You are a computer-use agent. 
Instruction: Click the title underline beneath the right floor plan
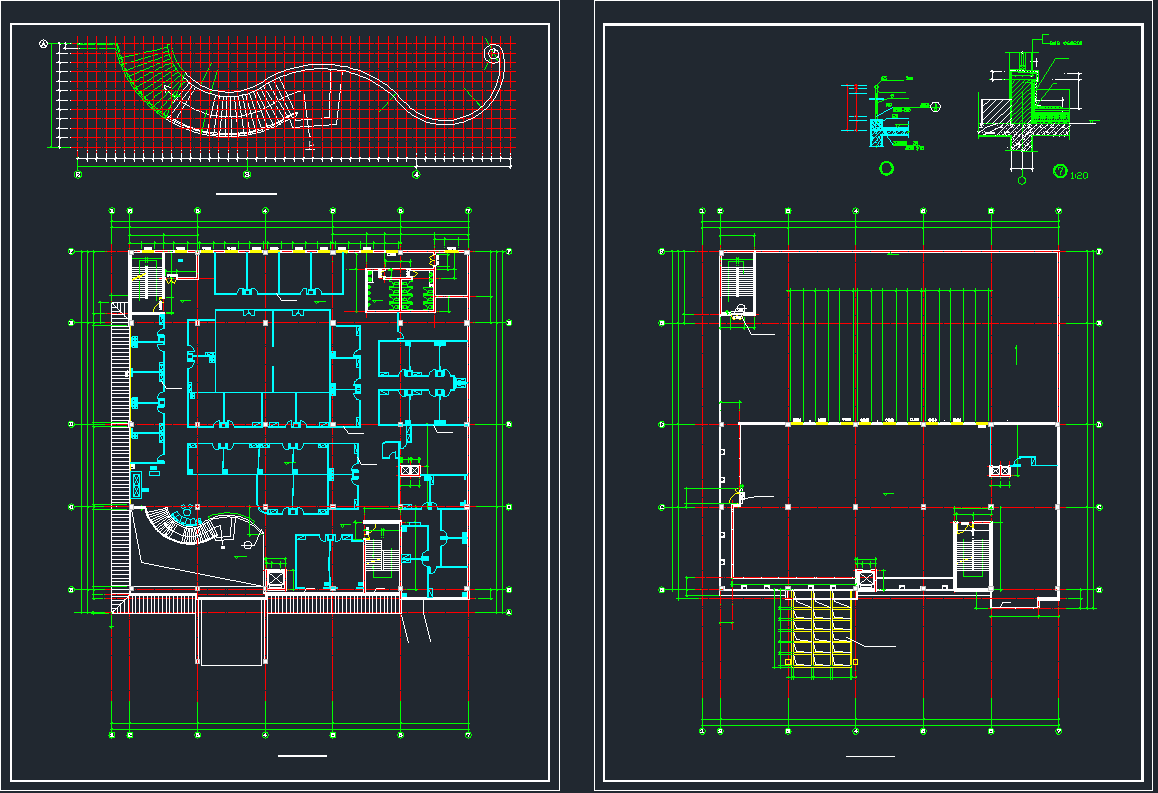tap(870, 757)
